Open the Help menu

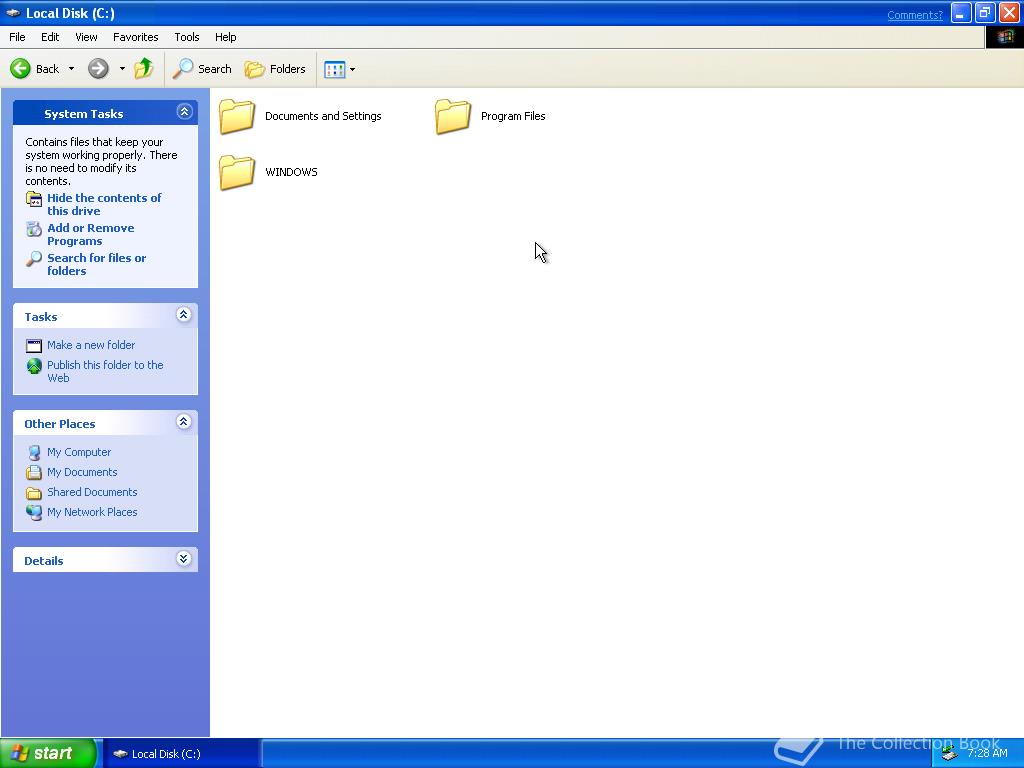(225, 37)
